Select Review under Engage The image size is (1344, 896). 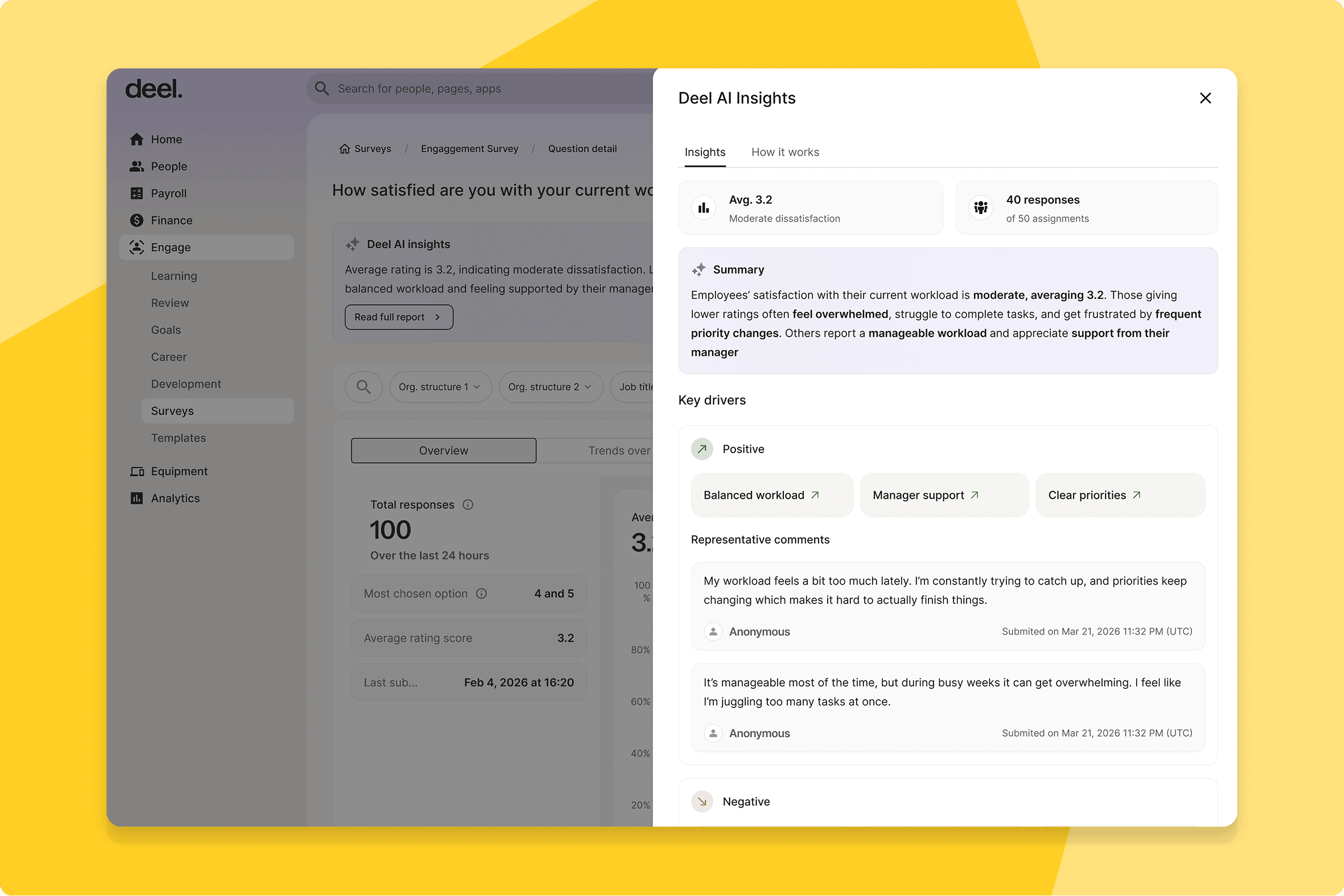coord(170,303)
